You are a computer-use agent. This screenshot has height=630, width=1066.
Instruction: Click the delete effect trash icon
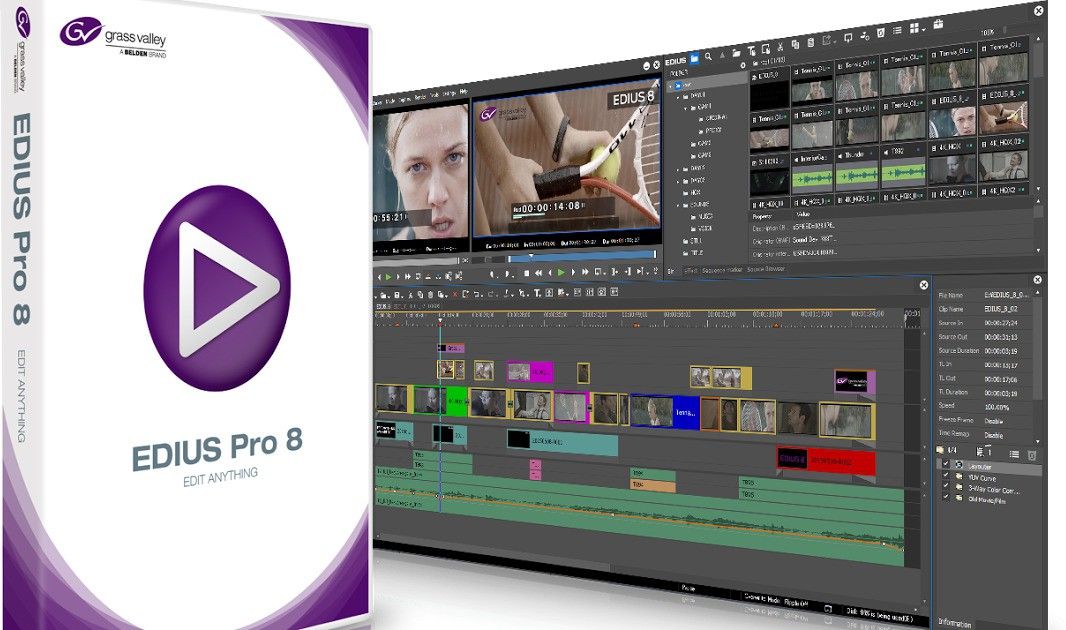coord(1031,455)
